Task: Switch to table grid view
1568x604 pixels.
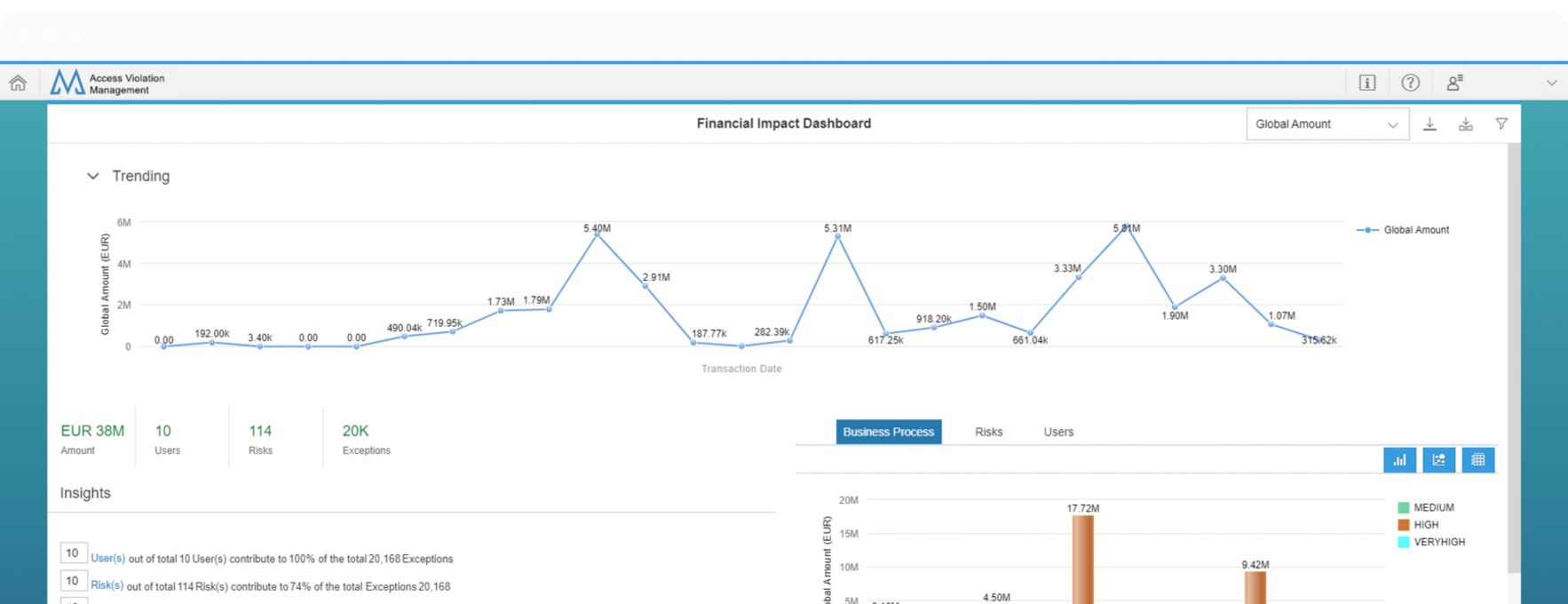Action: (1477, 459)
